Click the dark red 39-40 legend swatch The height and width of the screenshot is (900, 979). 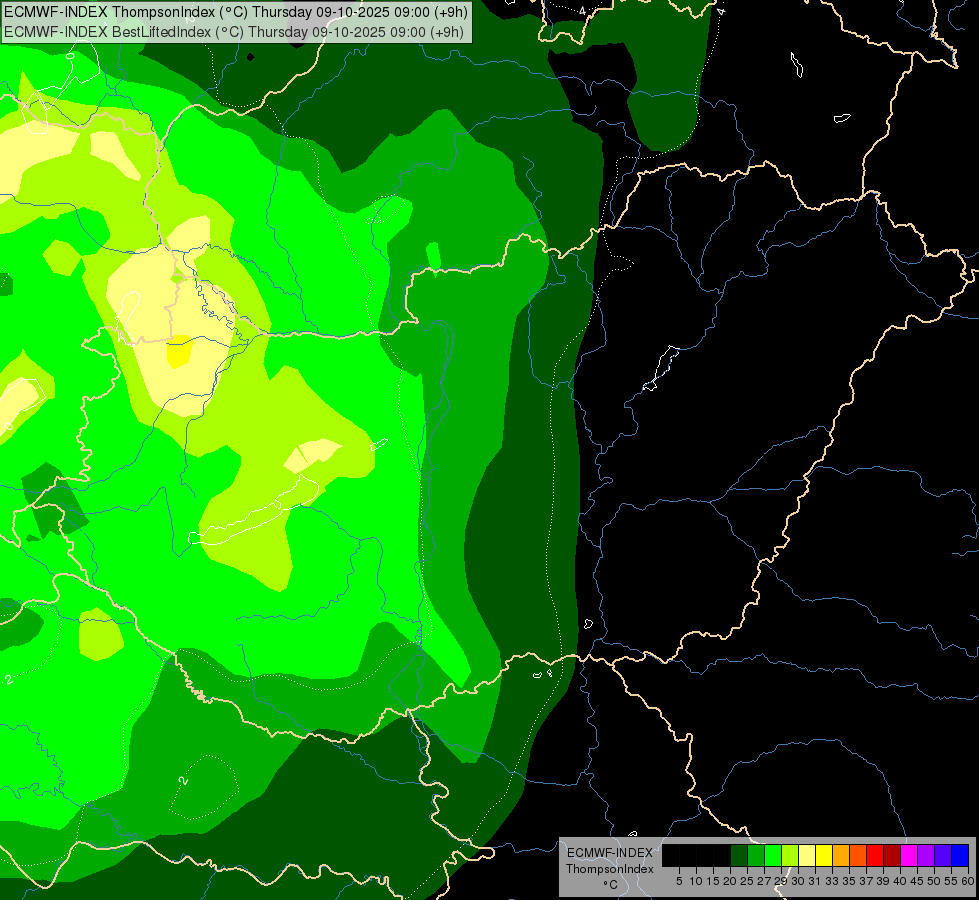pyautogui.click(x=892, y=855)
